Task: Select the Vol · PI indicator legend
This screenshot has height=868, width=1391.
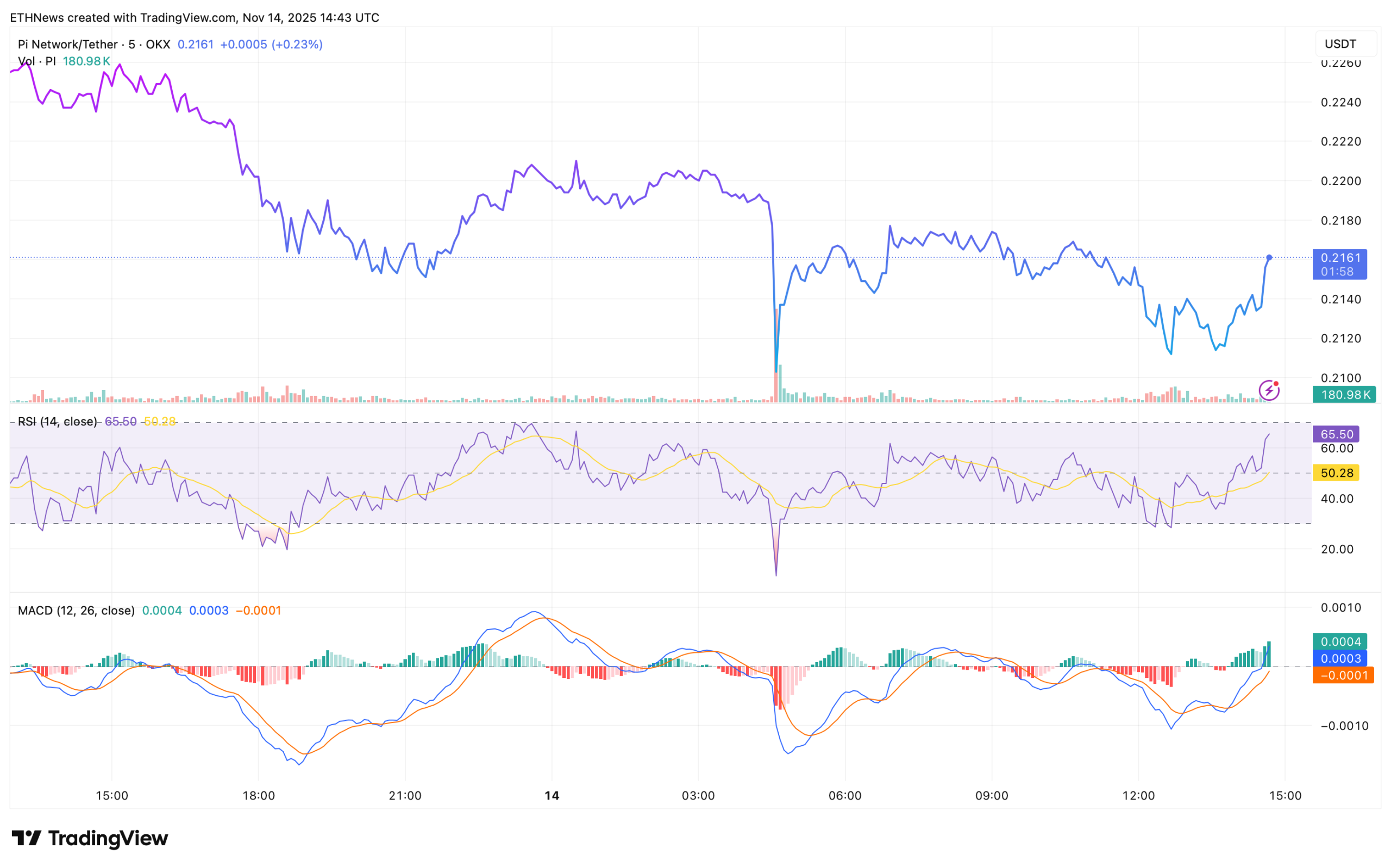Action: click(x=37, y=61)
